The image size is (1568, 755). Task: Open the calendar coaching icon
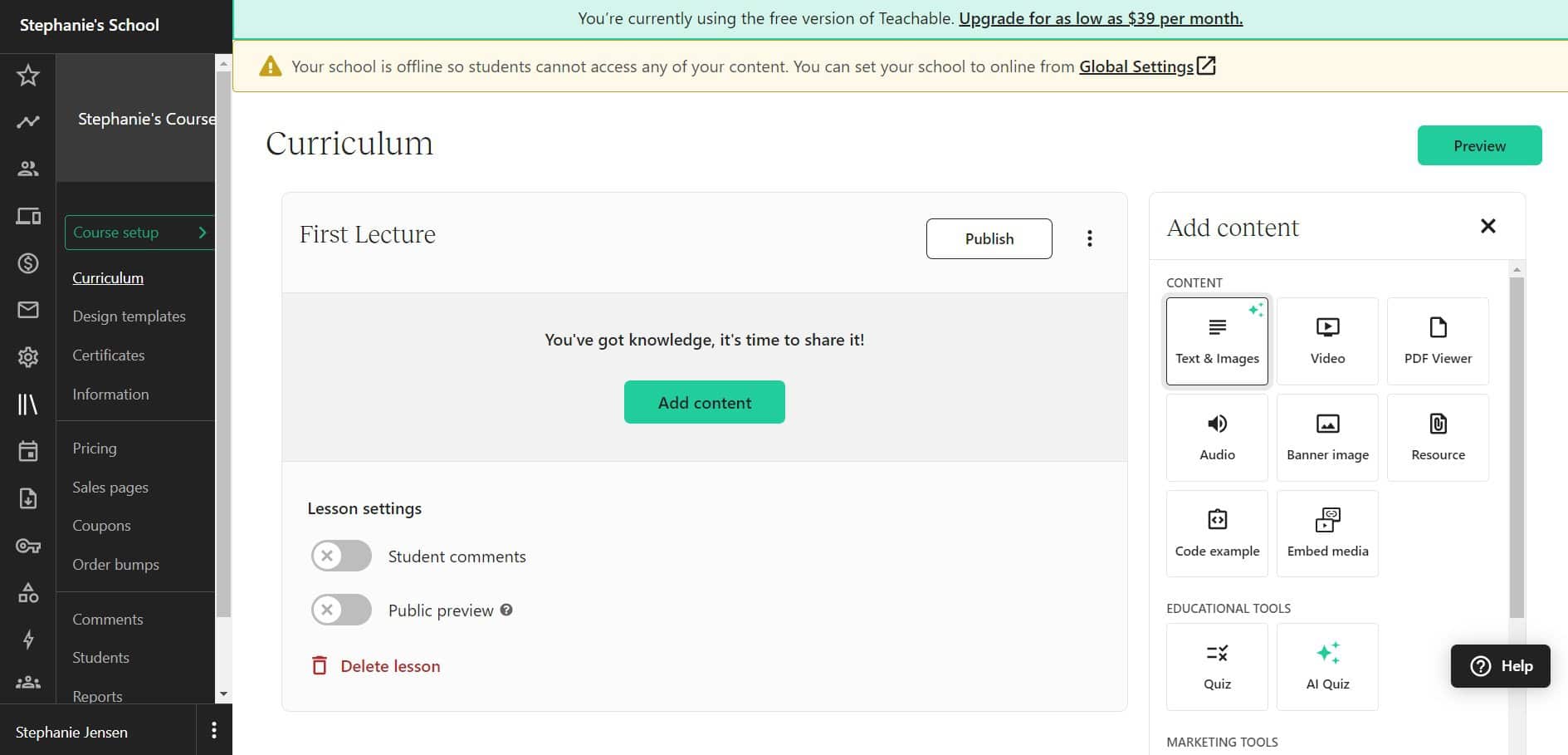pos(28,451)
